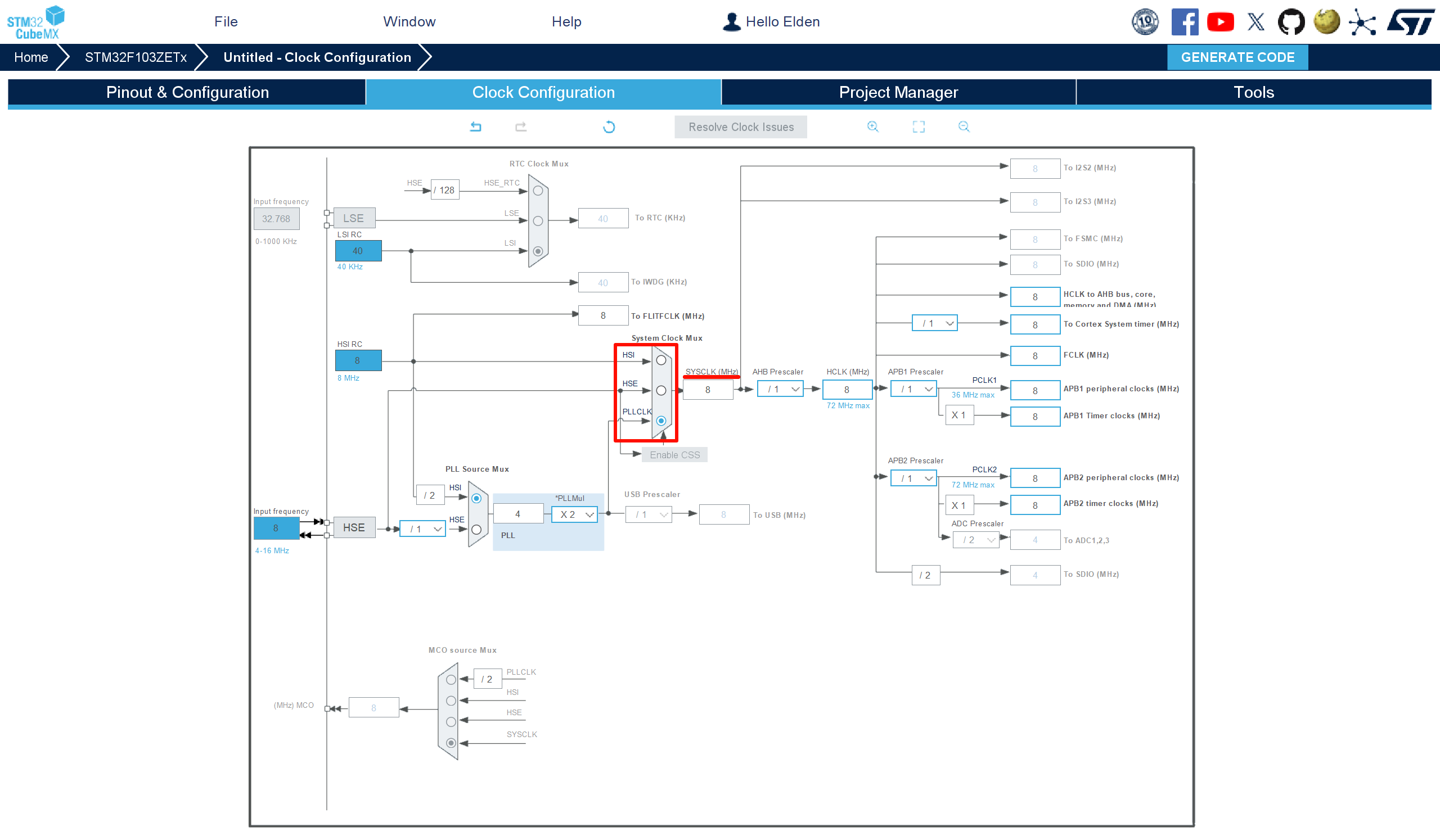Screen dimensions: 1440x840
Task: Open the AHB Prescaler dropdown
Action: 781,390
